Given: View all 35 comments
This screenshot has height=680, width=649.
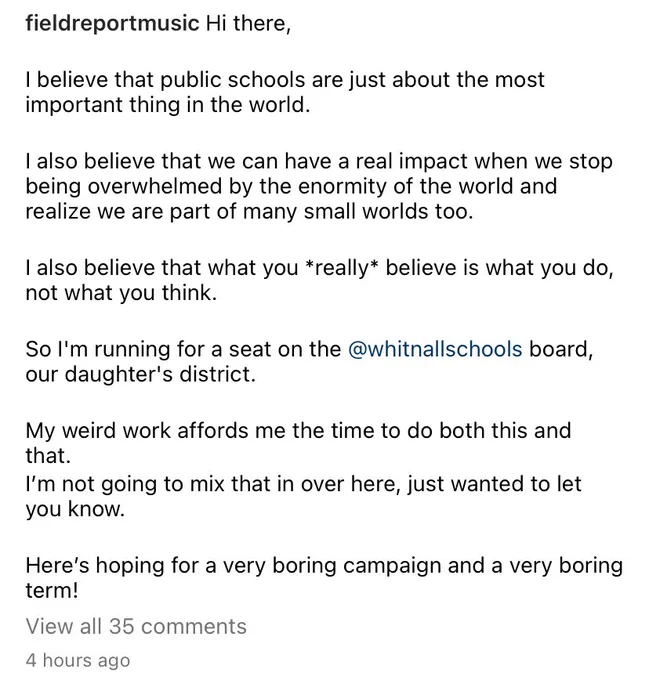Looking at the screenshot, I should tap(136, 627).
